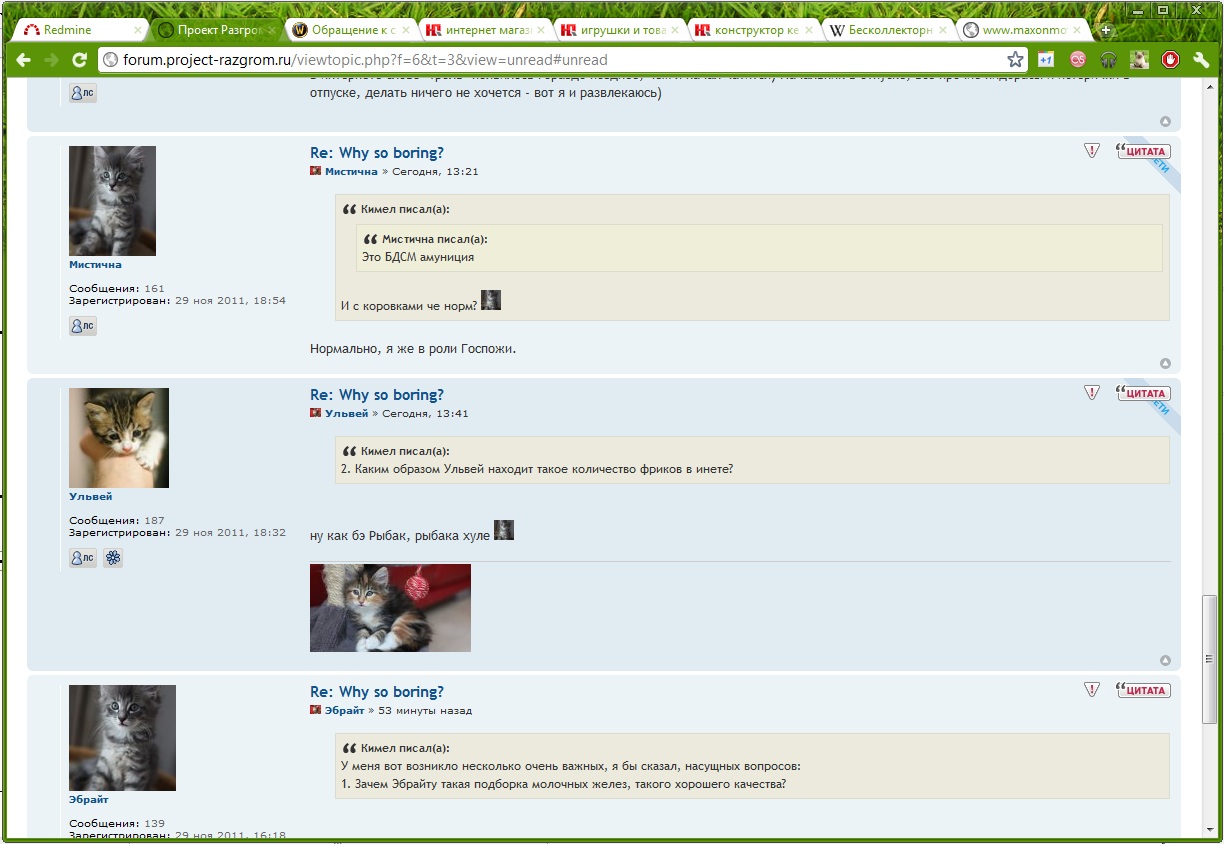Click the report icon on Ульвей's post
The width and height of the screenshot is (1224, 844).
[x=1092, y=393]
